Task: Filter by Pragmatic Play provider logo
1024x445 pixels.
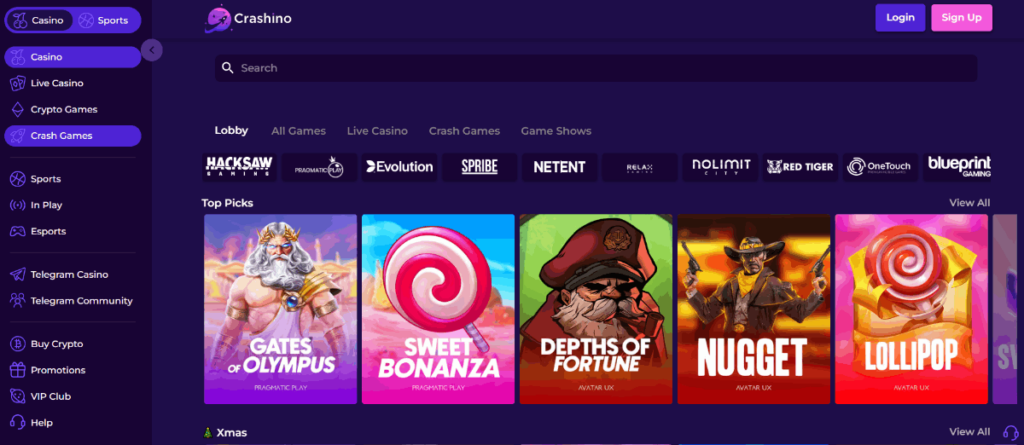Action: [x=319, y=167]
